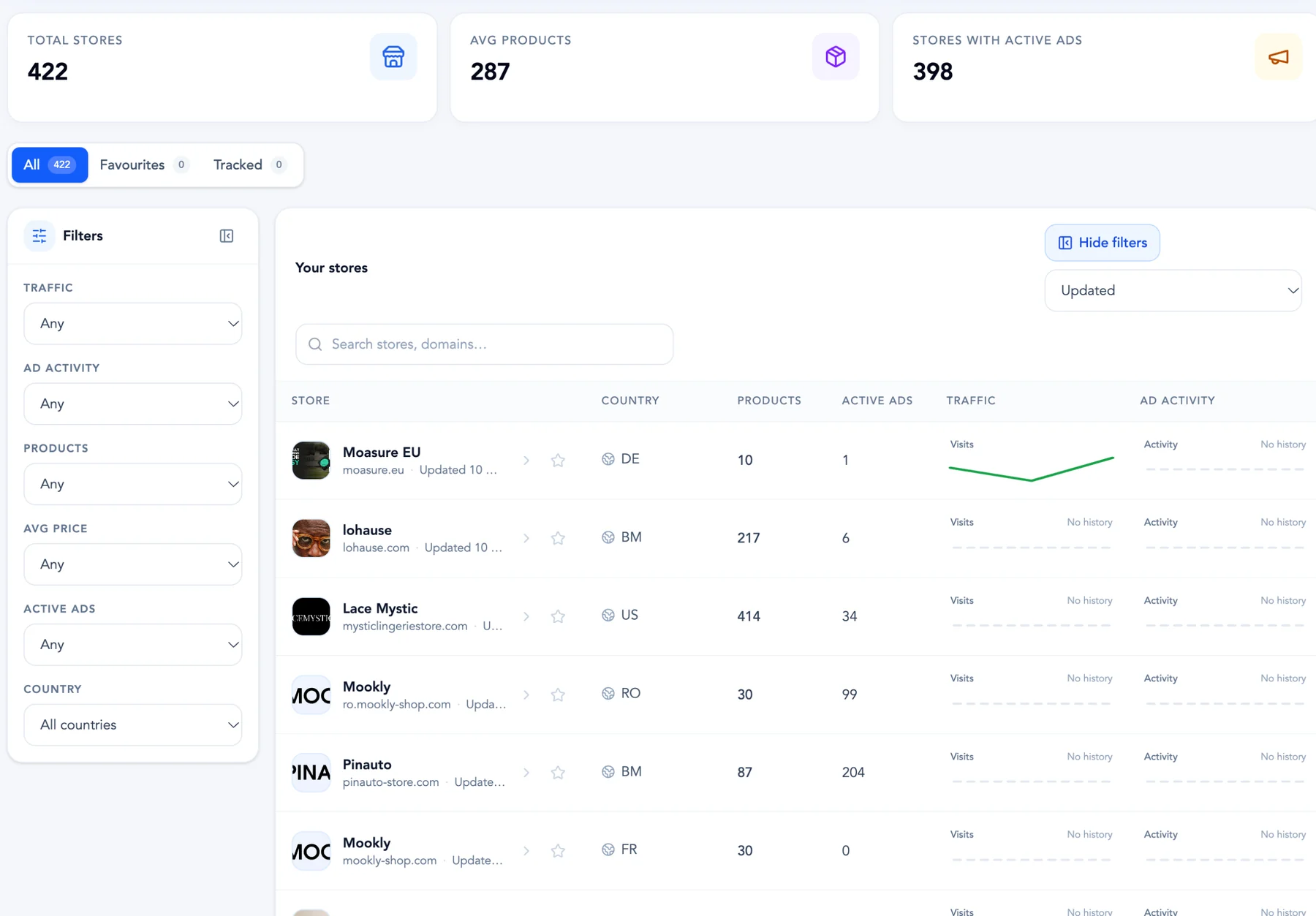Open the Products filter dropdown
Image resolution: width=1316 pixels, height=916 pixels.
(x=133, y=484)
